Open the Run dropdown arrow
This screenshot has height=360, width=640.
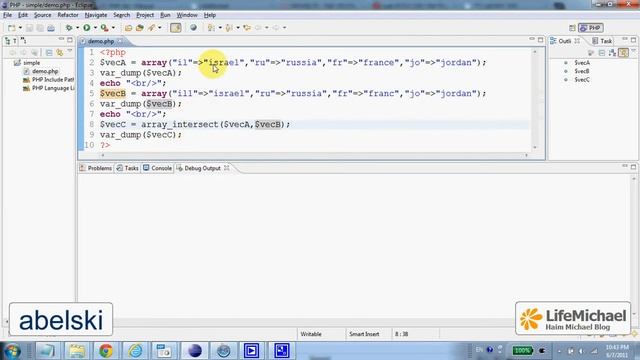(95, 28)
